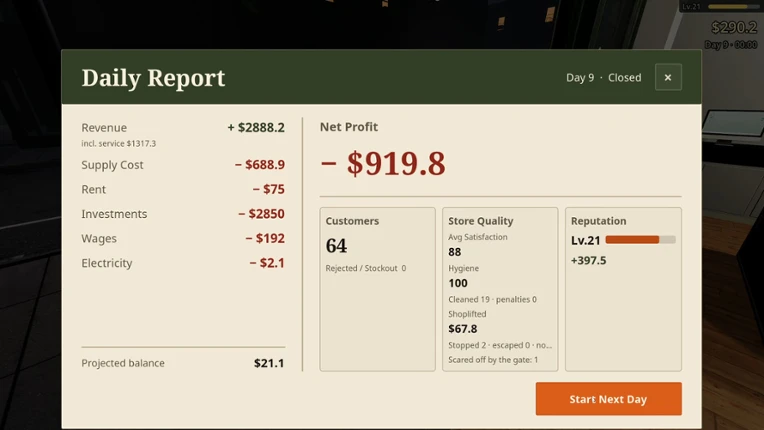This screenshot has height=430, width=764.
Task: Select the Customers stat card
Action: [x=378, y=289]
